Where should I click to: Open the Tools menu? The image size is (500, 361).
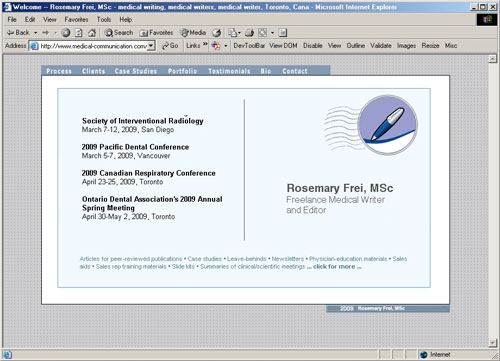[104, 20]
